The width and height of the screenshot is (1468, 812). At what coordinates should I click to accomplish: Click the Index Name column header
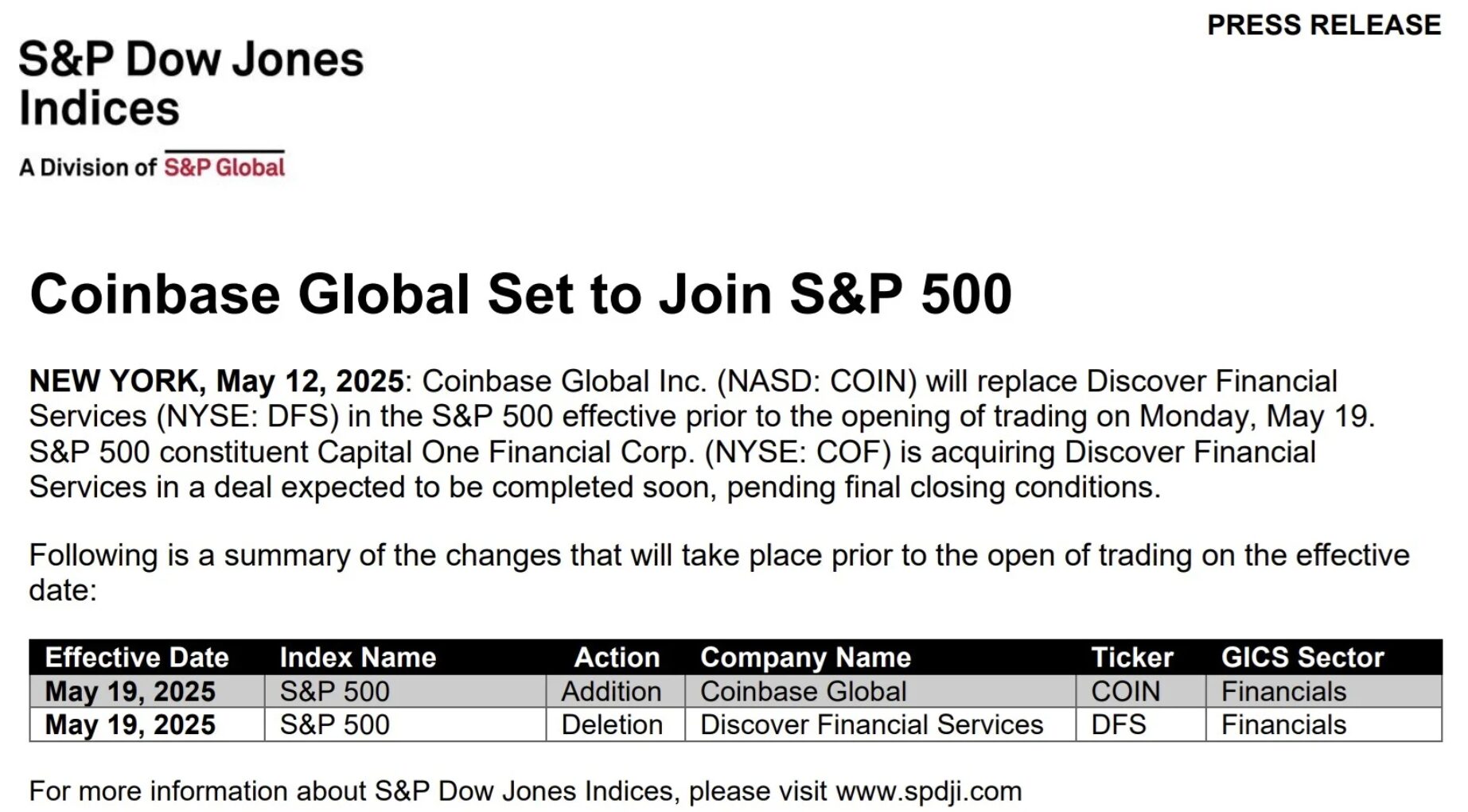point(358,658)
